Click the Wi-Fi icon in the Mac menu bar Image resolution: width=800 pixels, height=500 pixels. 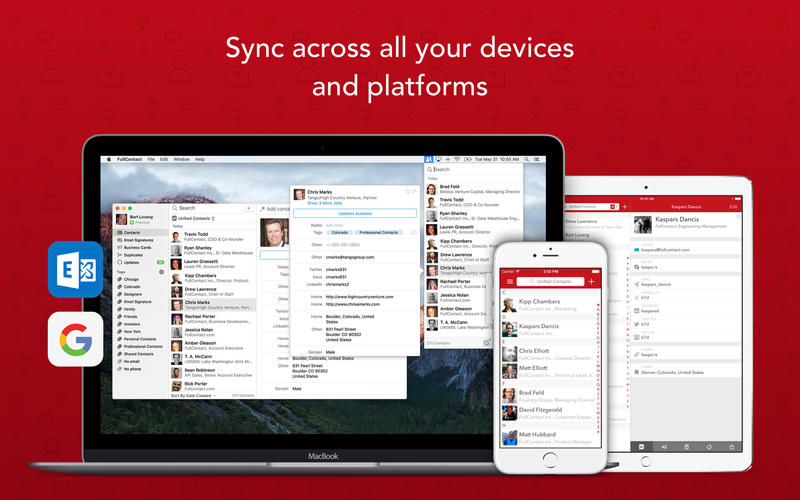coord(457,160)
